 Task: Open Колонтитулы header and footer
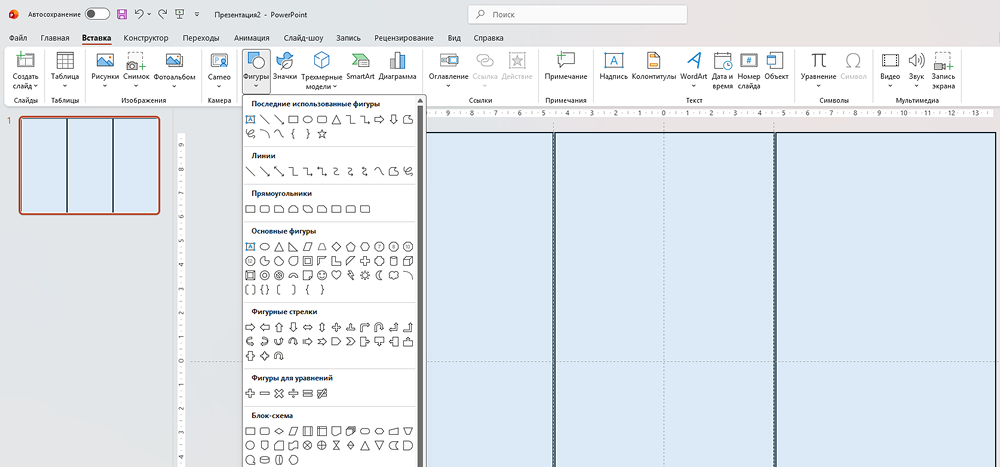(654, 66)
